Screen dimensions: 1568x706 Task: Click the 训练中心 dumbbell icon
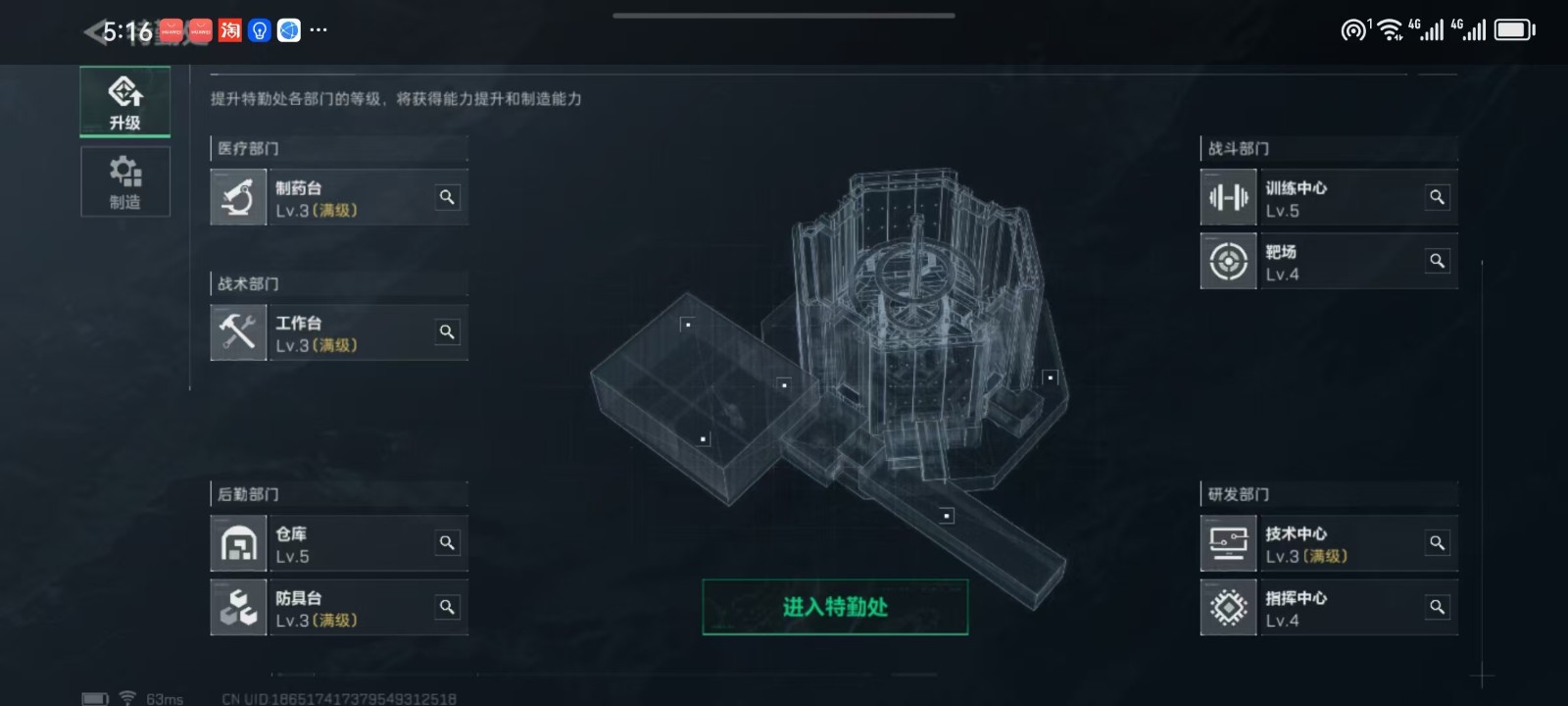[x=1228, y=197]
